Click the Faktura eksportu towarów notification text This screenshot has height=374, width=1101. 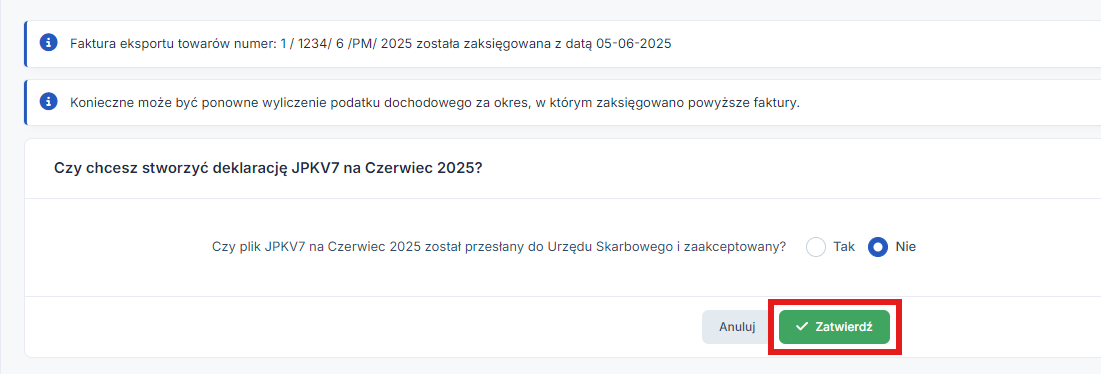pos(371,44)
